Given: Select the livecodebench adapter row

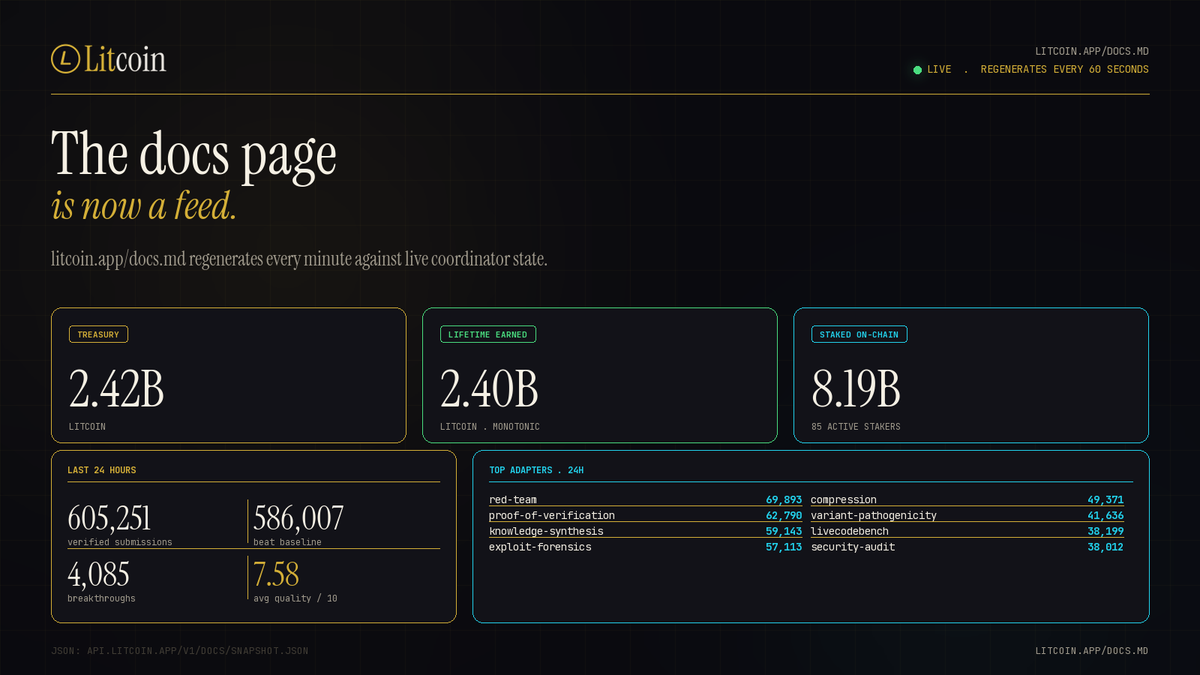Looking at the screenshot, I should pyautogui.click(x=967, y=532).
